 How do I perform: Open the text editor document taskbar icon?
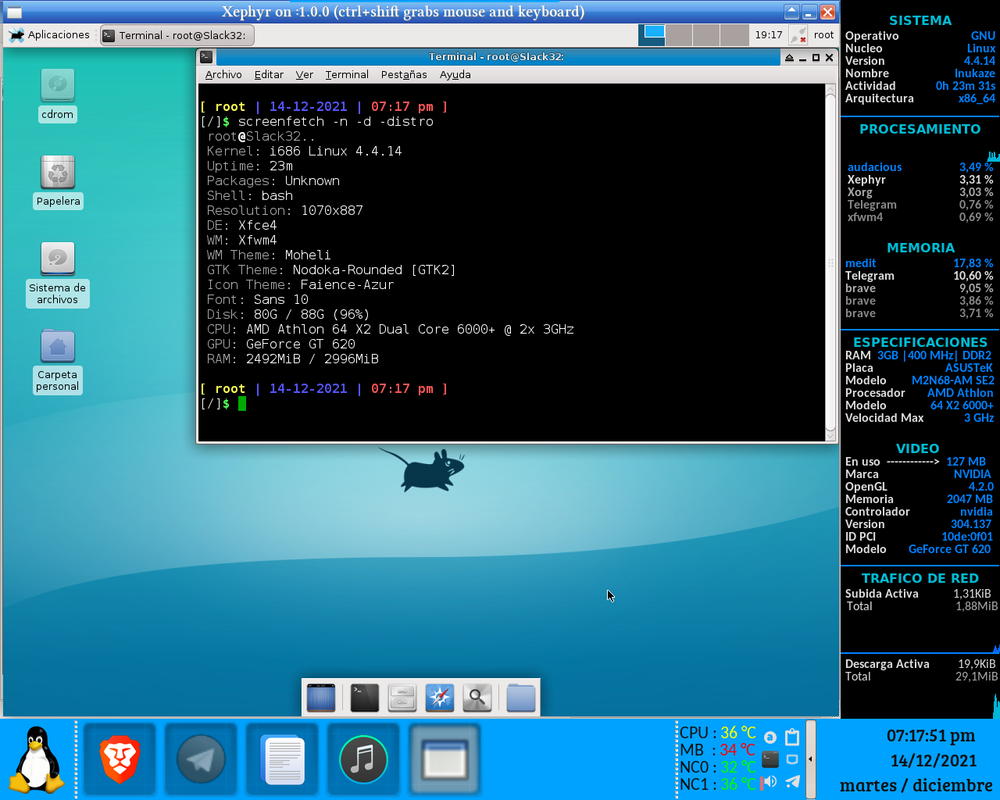tap(282, 759)
